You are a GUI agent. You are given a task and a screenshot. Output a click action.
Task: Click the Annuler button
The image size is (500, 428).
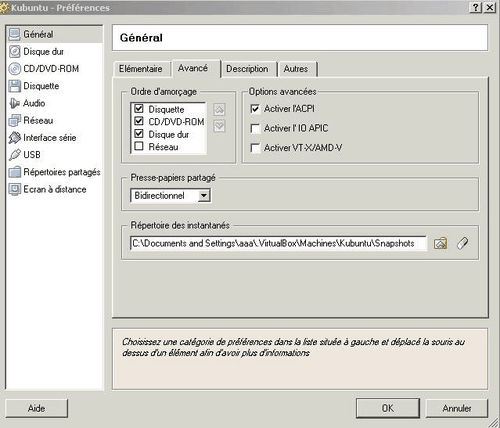pos(456,408)
